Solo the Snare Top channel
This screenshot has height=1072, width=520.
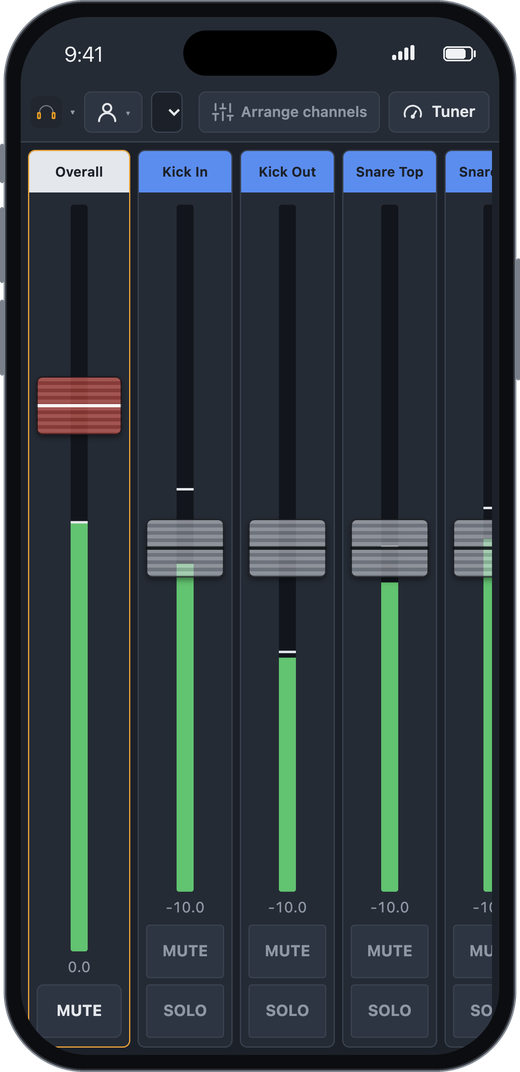click(x=389, y=1010)
